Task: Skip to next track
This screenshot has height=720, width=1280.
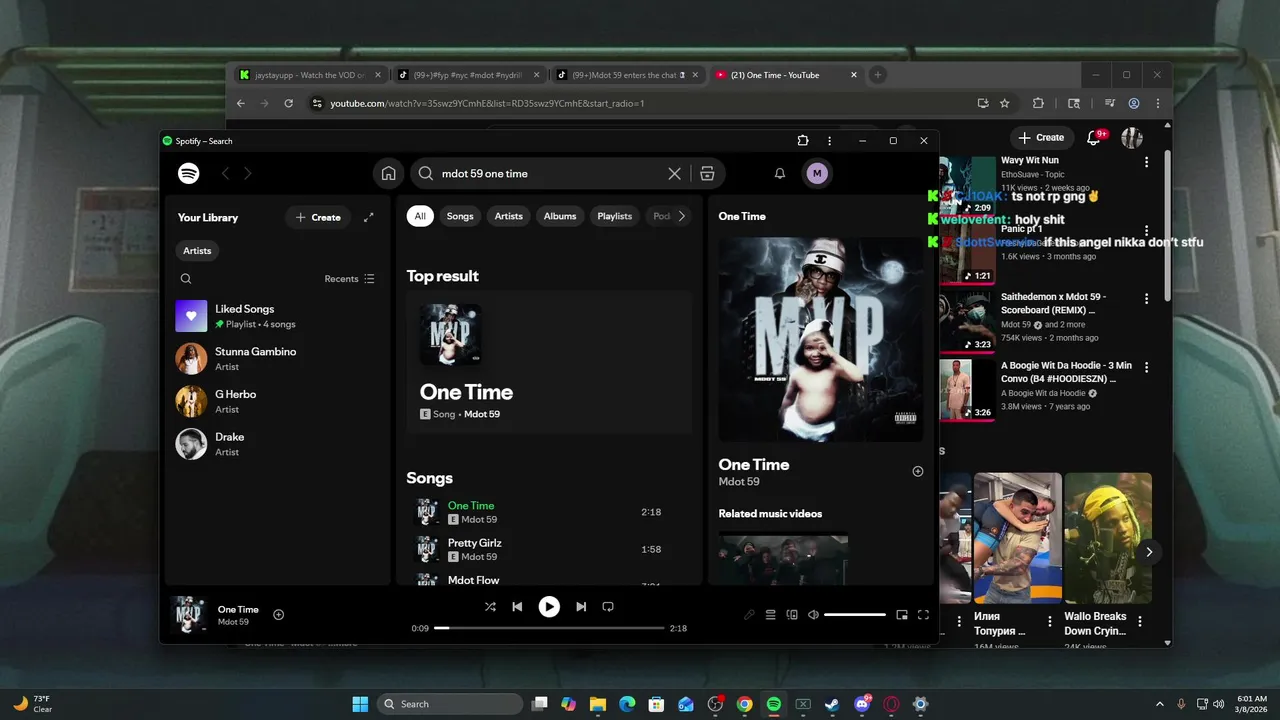Action: (x=581, y=607)
